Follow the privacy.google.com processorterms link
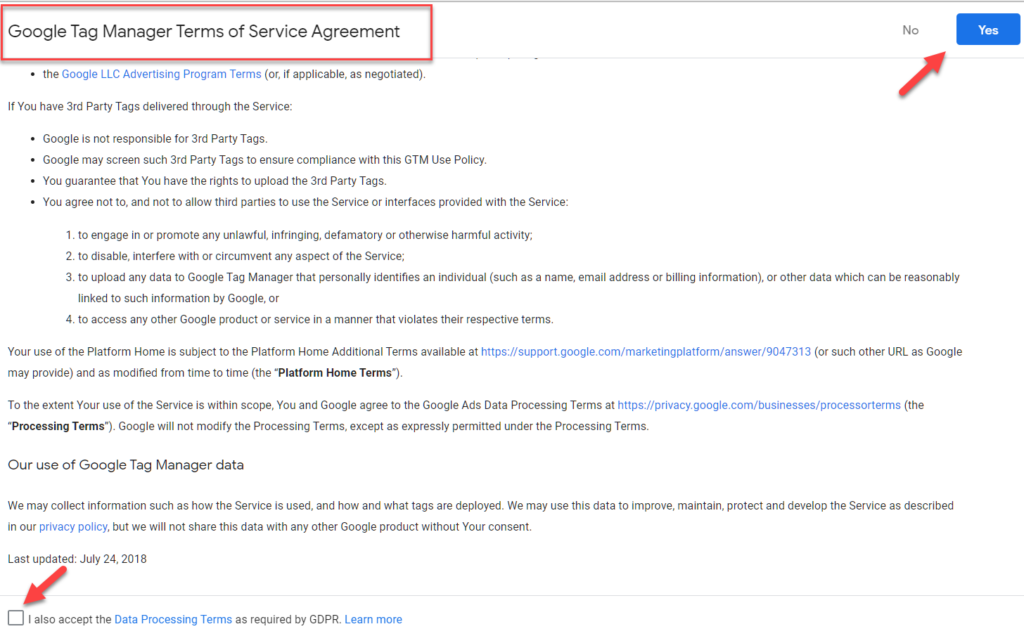The width and height of the screenshot is (1024, 636). [x=759, y=405]
